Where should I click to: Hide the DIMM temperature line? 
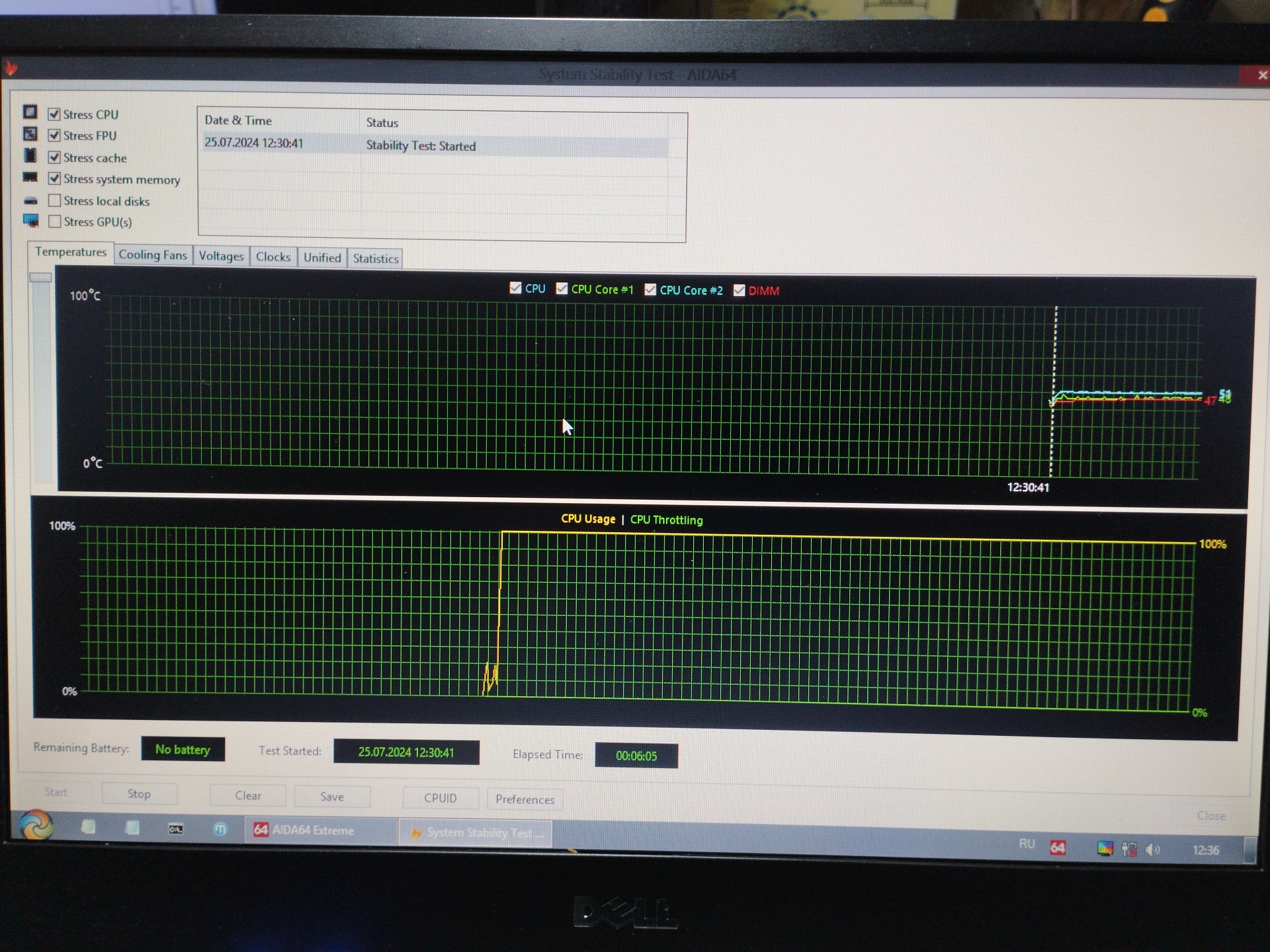(739, 290)
